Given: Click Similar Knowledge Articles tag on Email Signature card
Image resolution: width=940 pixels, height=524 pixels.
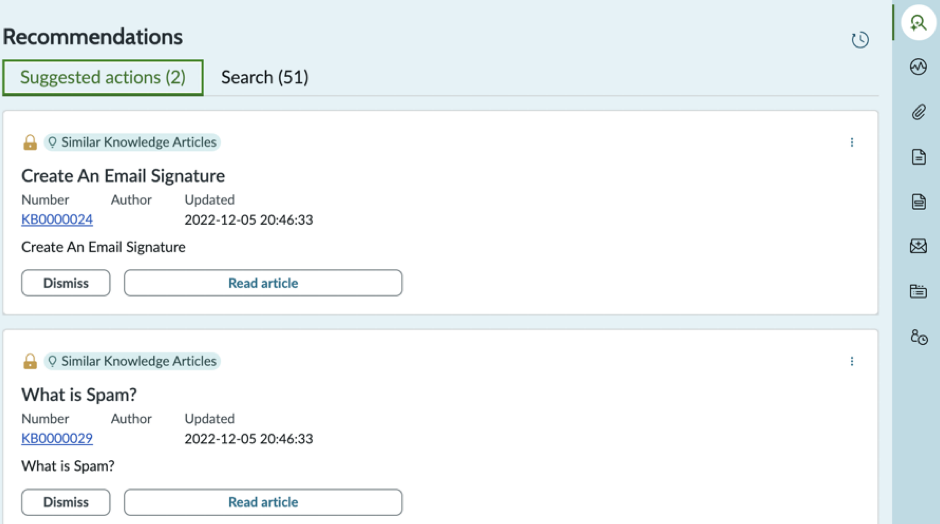Looking at the screenshot, I should click(132, 142).
